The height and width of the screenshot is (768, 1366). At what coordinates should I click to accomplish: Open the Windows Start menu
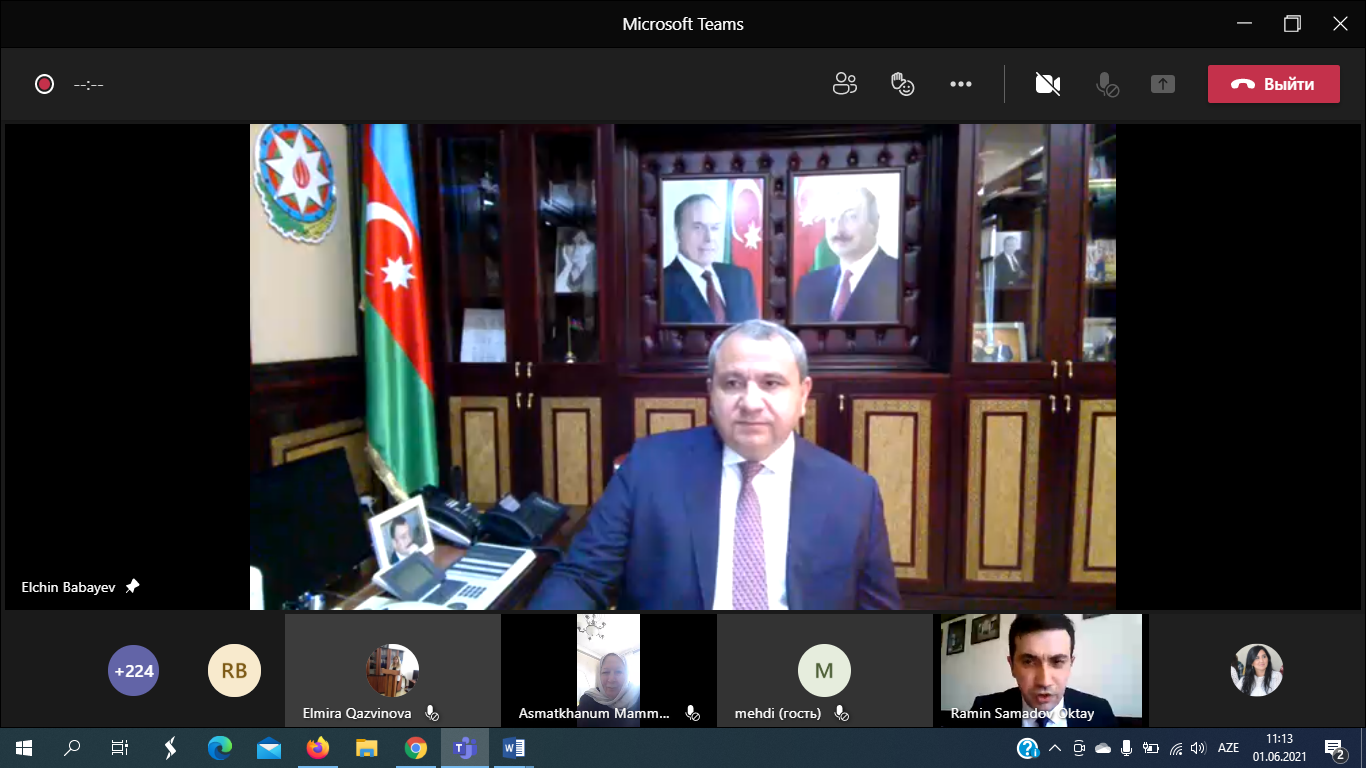[x=24, y=748]
